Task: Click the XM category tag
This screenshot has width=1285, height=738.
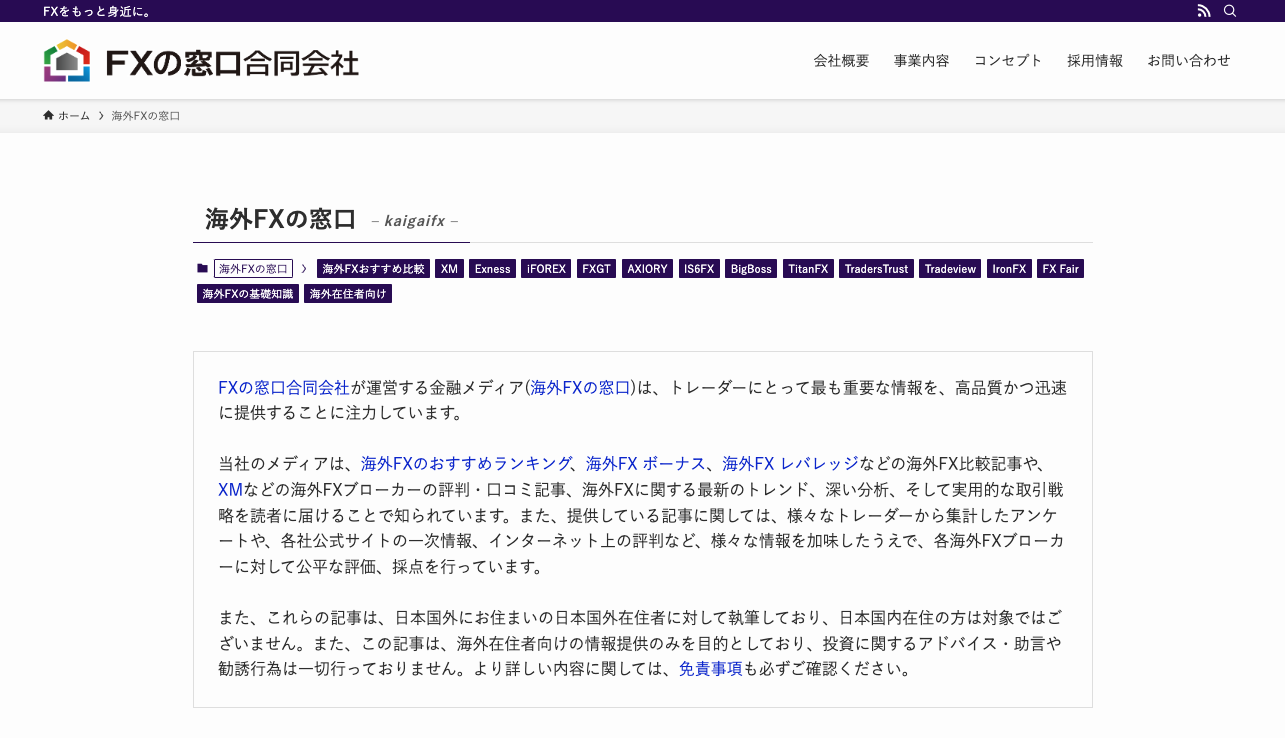Action: 449,269
